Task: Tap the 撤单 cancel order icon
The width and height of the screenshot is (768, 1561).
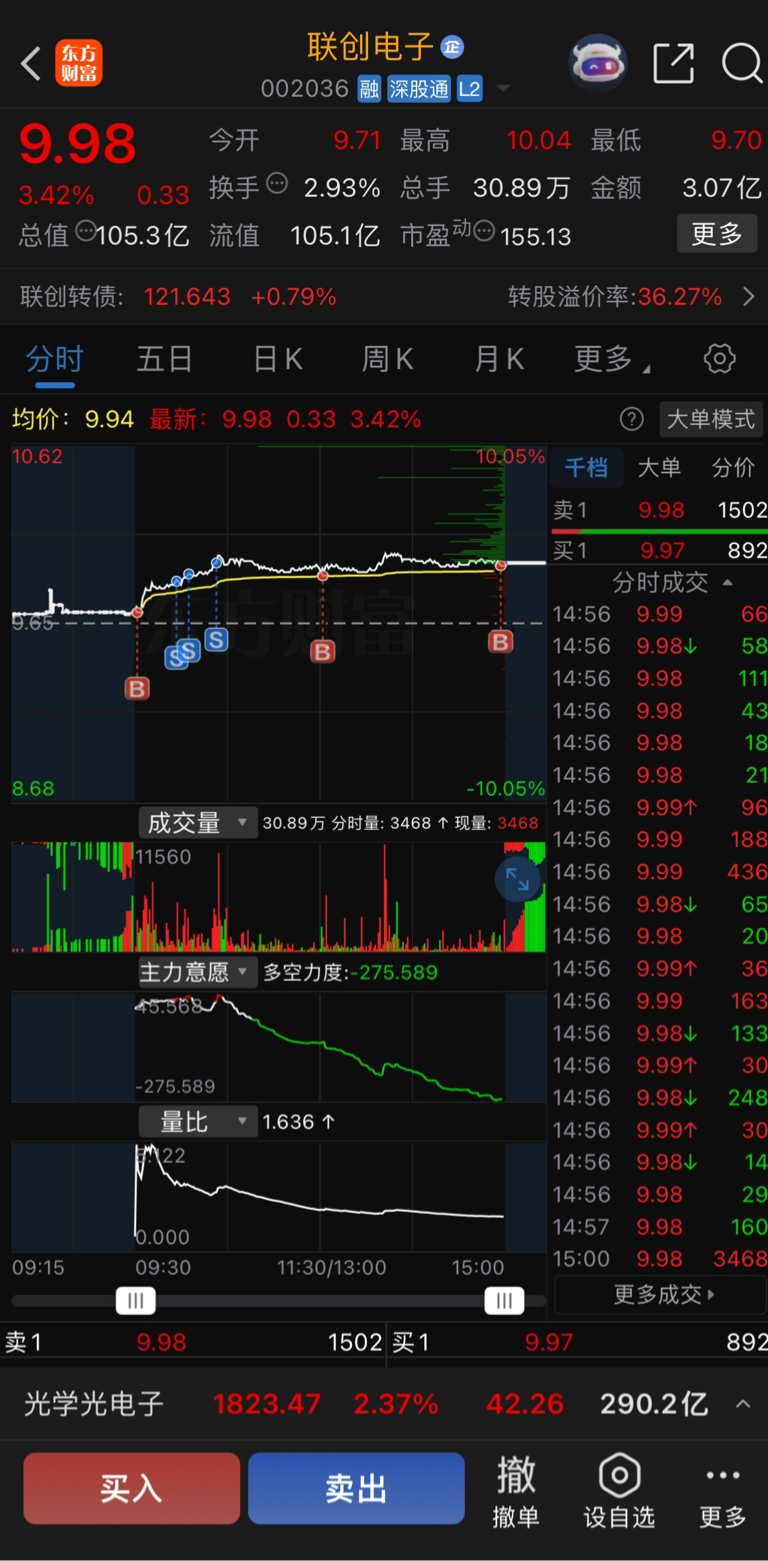Action: click(516, 1493)
